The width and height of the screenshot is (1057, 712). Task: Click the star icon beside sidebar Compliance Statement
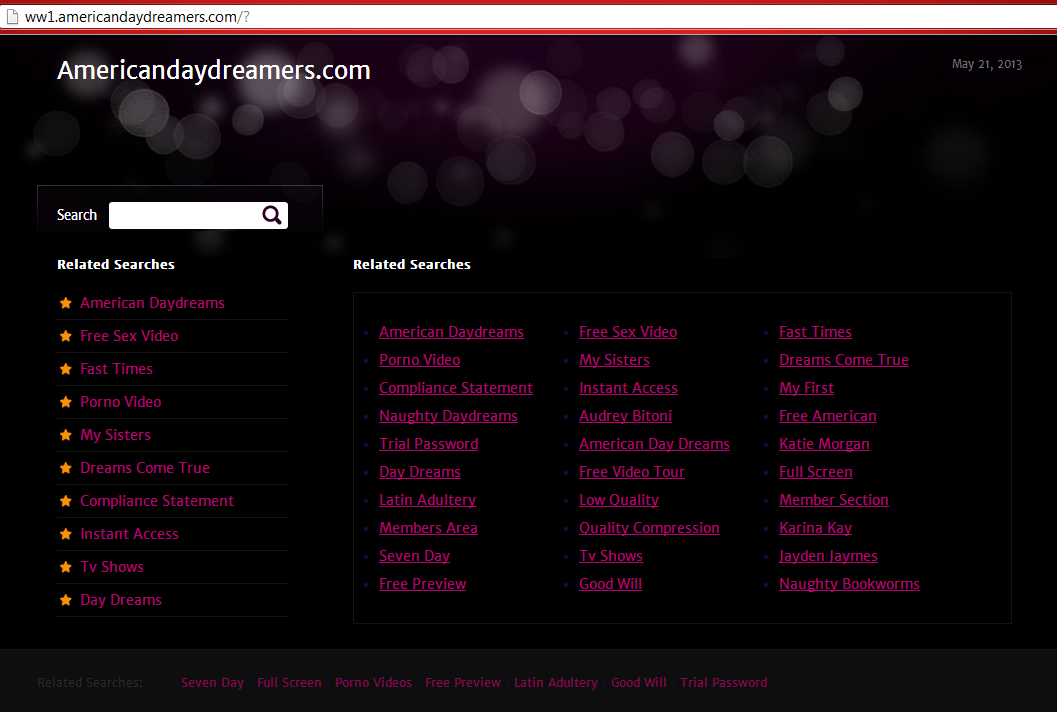[x=65, y=501]
